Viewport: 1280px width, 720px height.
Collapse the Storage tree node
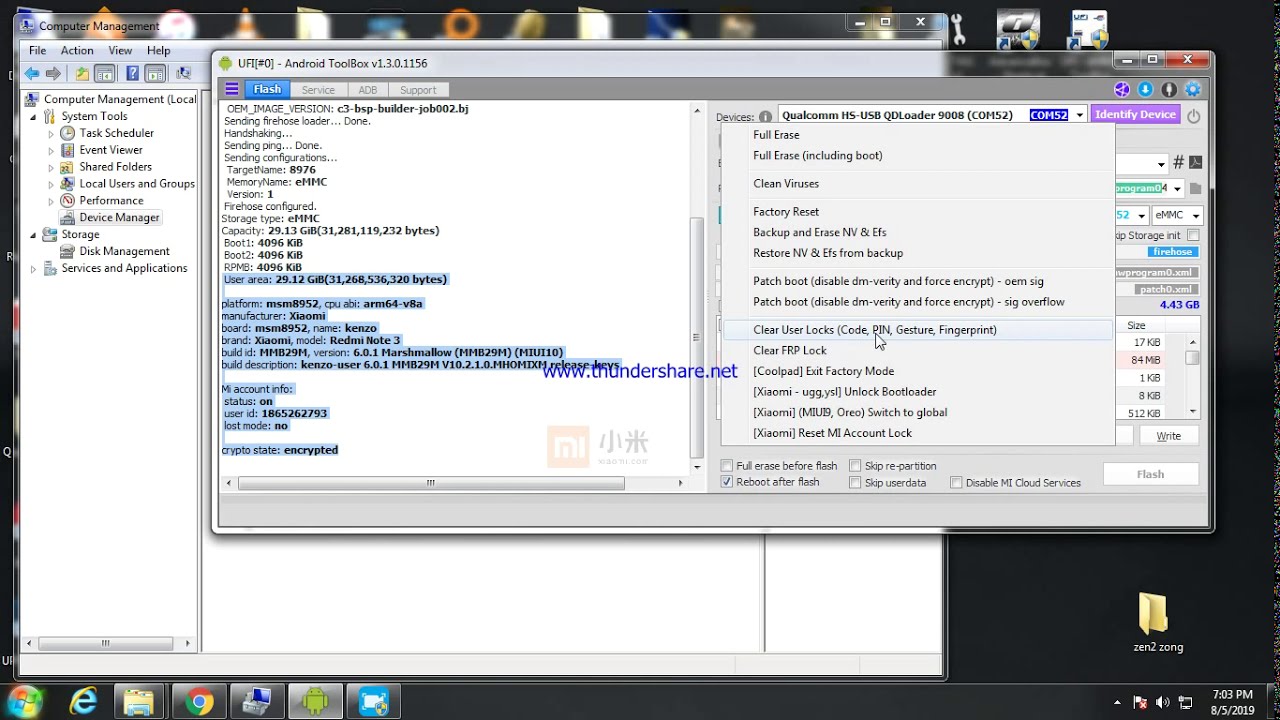[x=33, y=235]
